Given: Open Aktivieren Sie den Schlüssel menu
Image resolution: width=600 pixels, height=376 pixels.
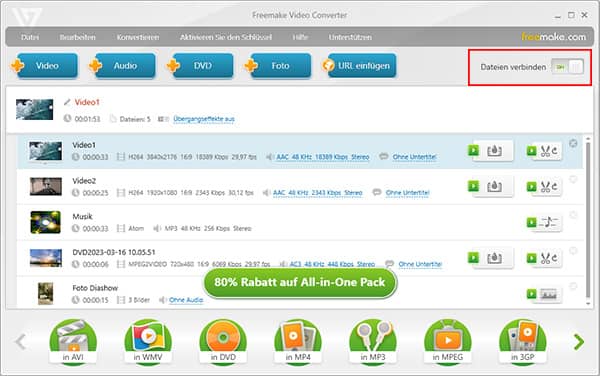Looking at the screenshot, I should click(x=226, y=37).
